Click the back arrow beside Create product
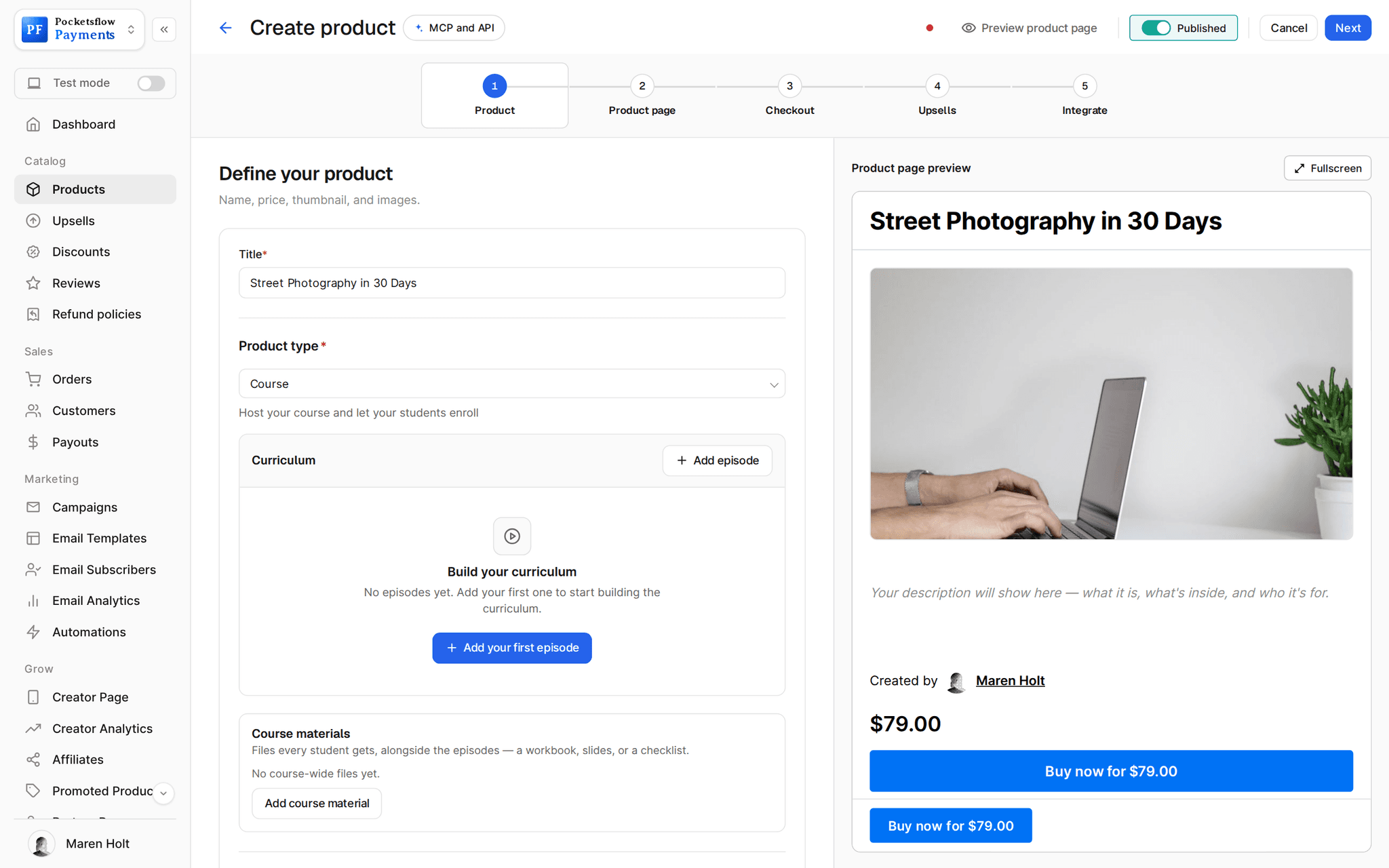This screenshot has width=1389, height=868. click(x=225, y=28)
